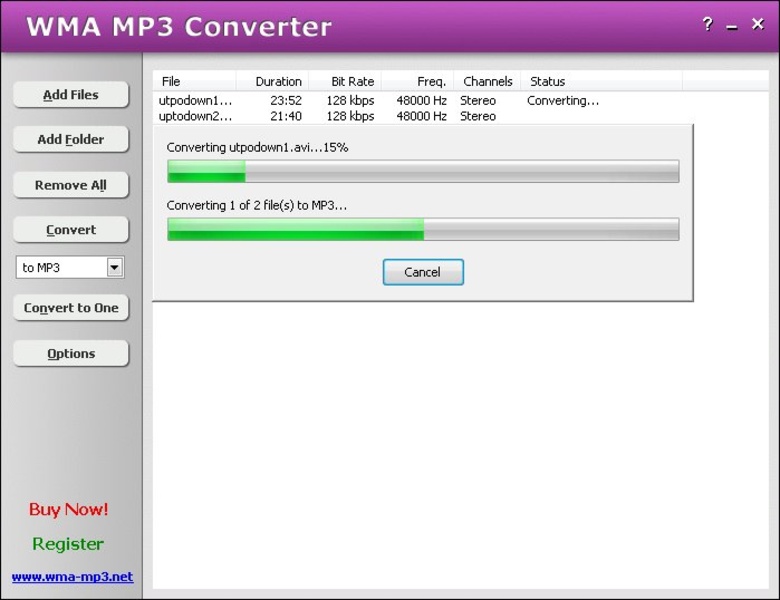This screenshot has width=780, height=600.
Task: Open the Options dialog
Action: click(71, 354)
